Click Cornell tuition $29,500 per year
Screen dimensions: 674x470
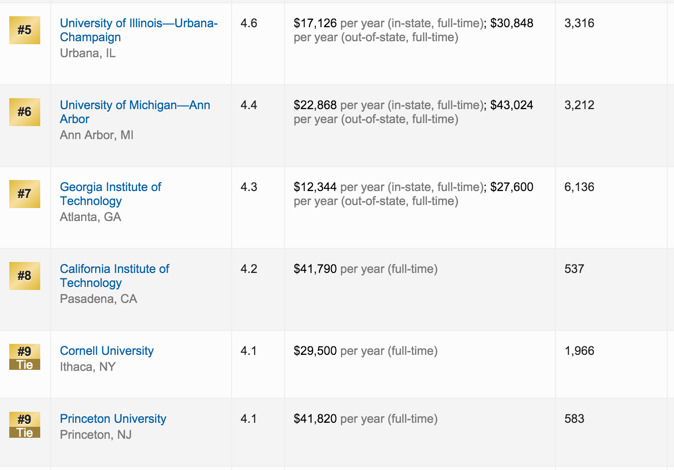(x=365, y=351)
